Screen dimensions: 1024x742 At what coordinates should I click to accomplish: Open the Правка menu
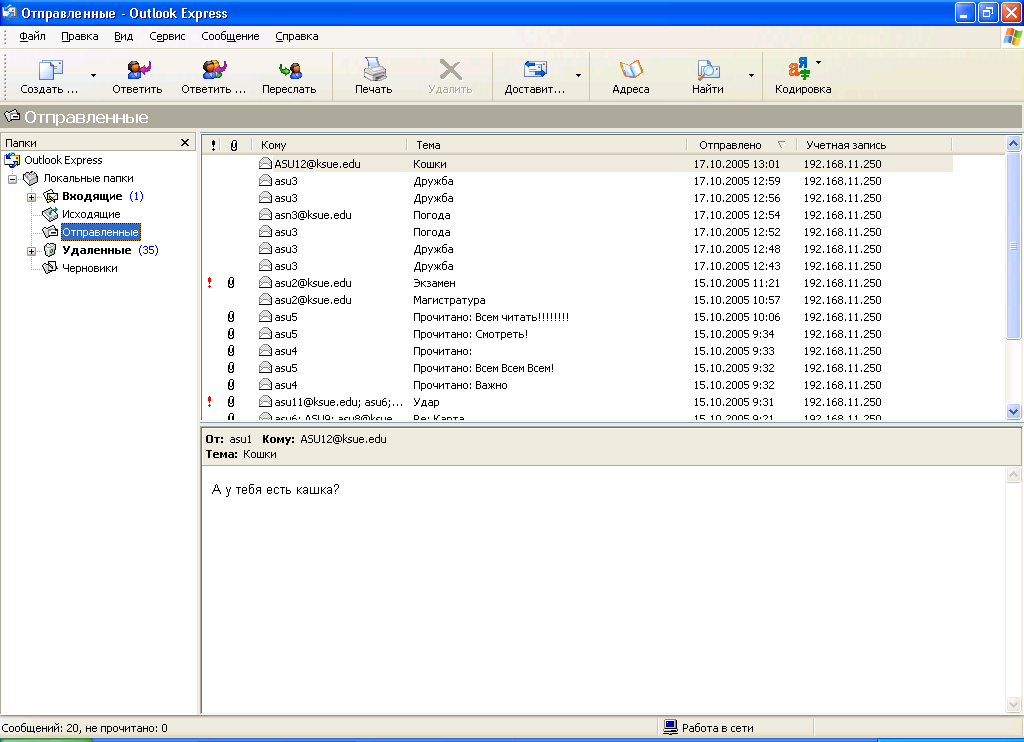(80, 36)
